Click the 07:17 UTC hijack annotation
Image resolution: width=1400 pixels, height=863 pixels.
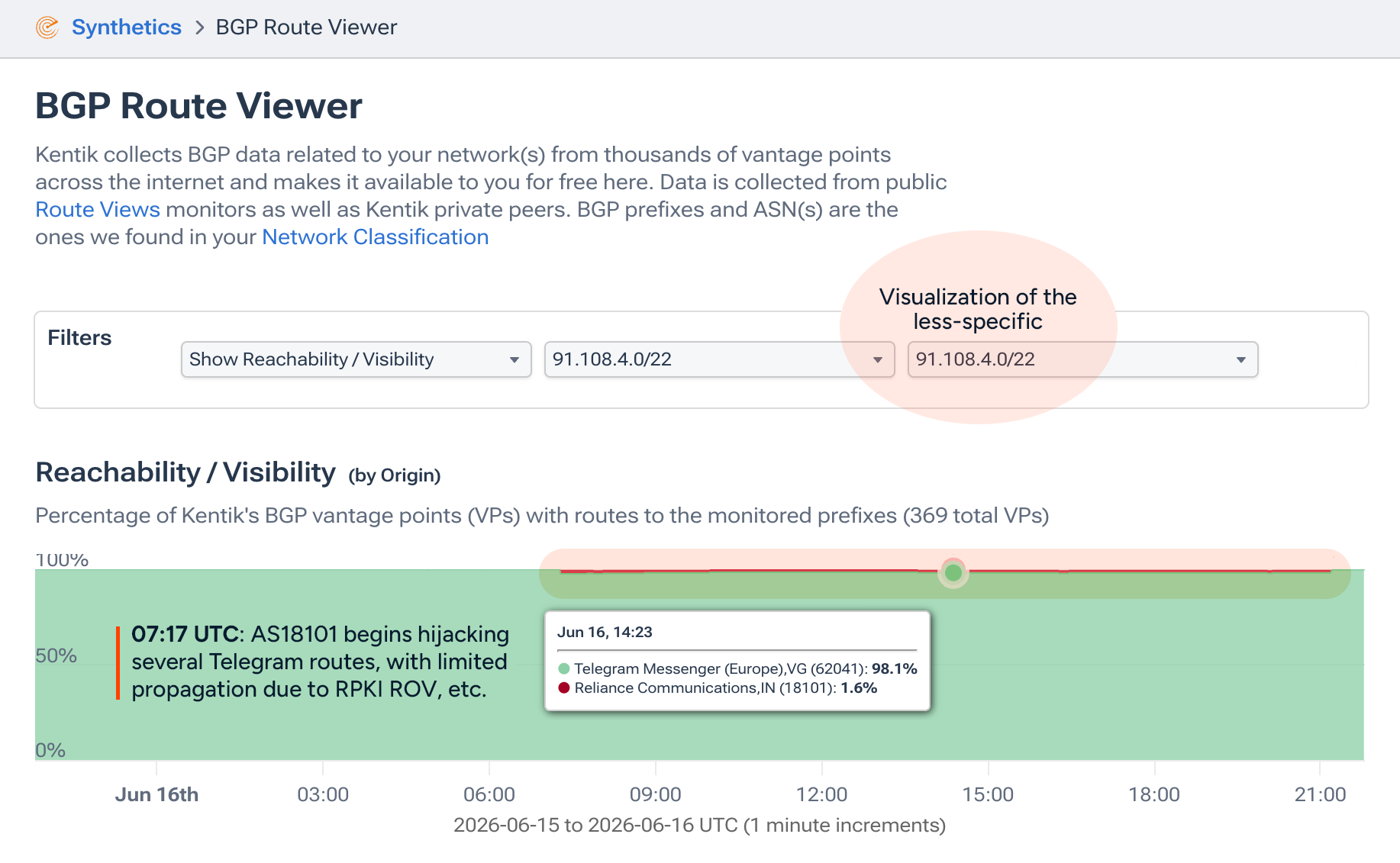[321, 662]
